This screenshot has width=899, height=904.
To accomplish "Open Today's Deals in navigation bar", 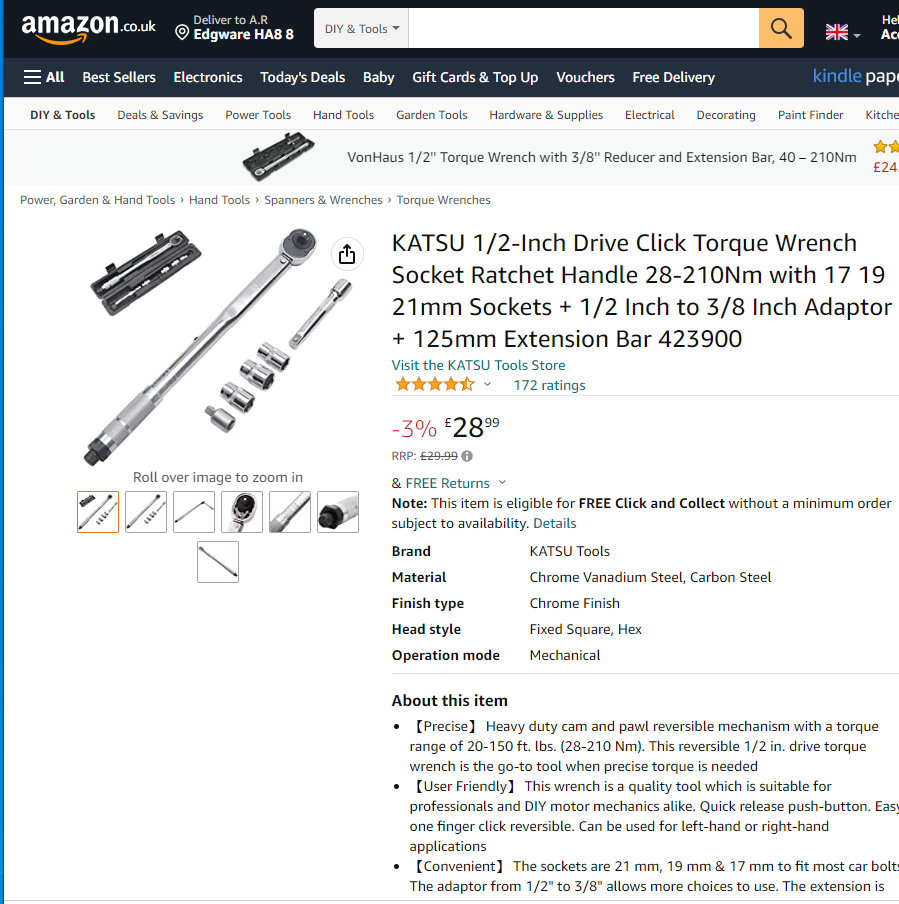I will tap(302, 77).
